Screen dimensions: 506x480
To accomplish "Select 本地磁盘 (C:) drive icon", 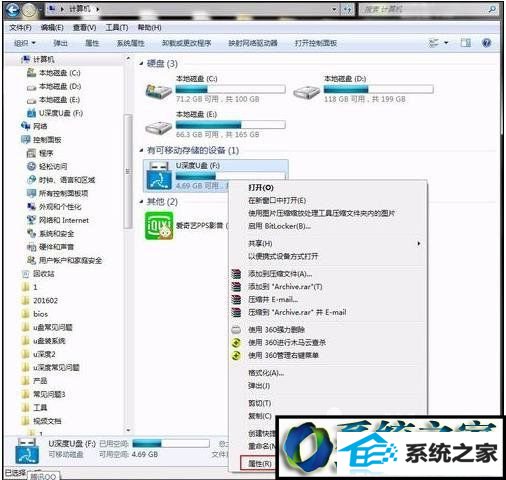I will coord(158,91).
